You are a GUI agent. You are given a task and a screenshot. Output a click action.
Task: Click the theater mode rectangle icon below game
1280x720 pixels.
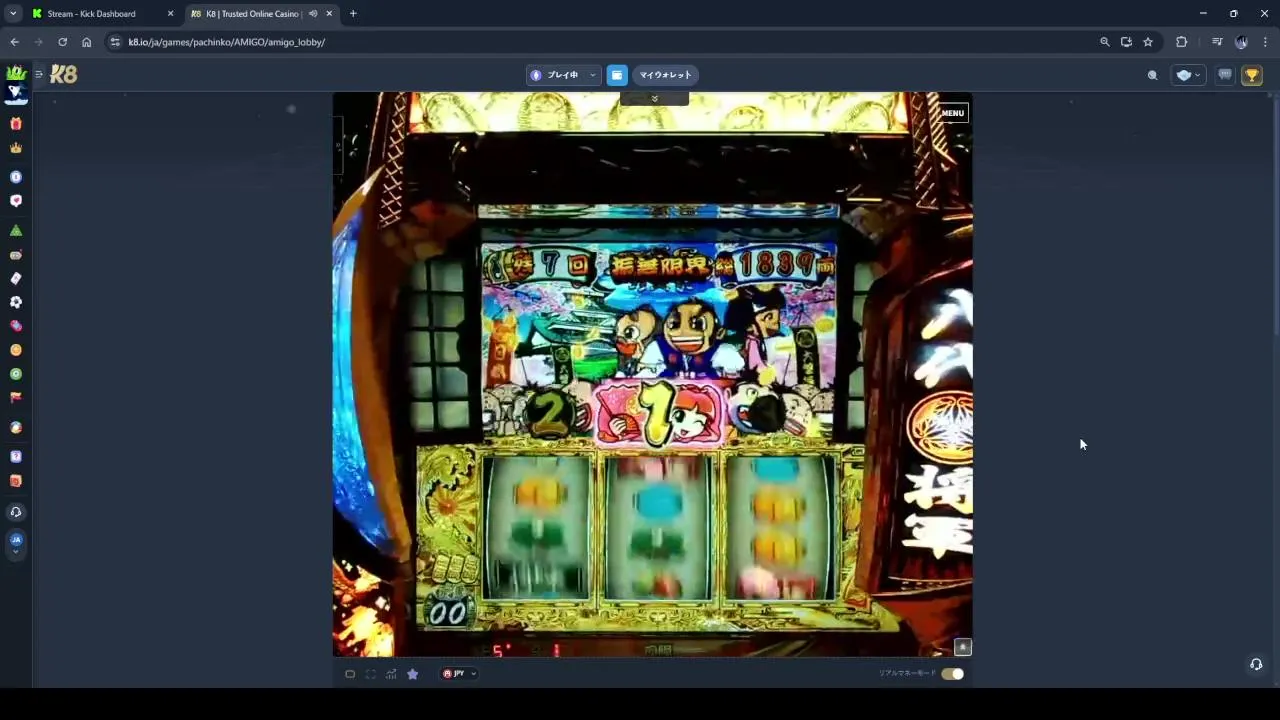350,674
